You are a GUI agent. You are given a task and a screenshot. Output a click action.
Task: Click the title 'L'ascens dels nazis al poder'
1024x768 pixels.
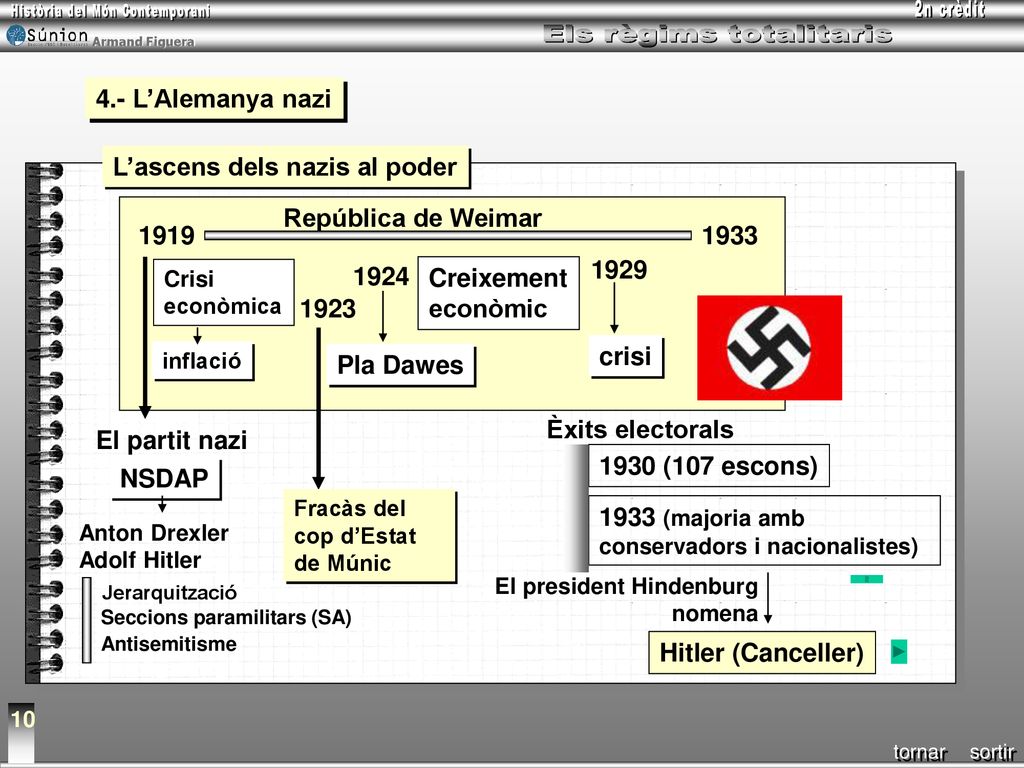(x=285, y=167)
